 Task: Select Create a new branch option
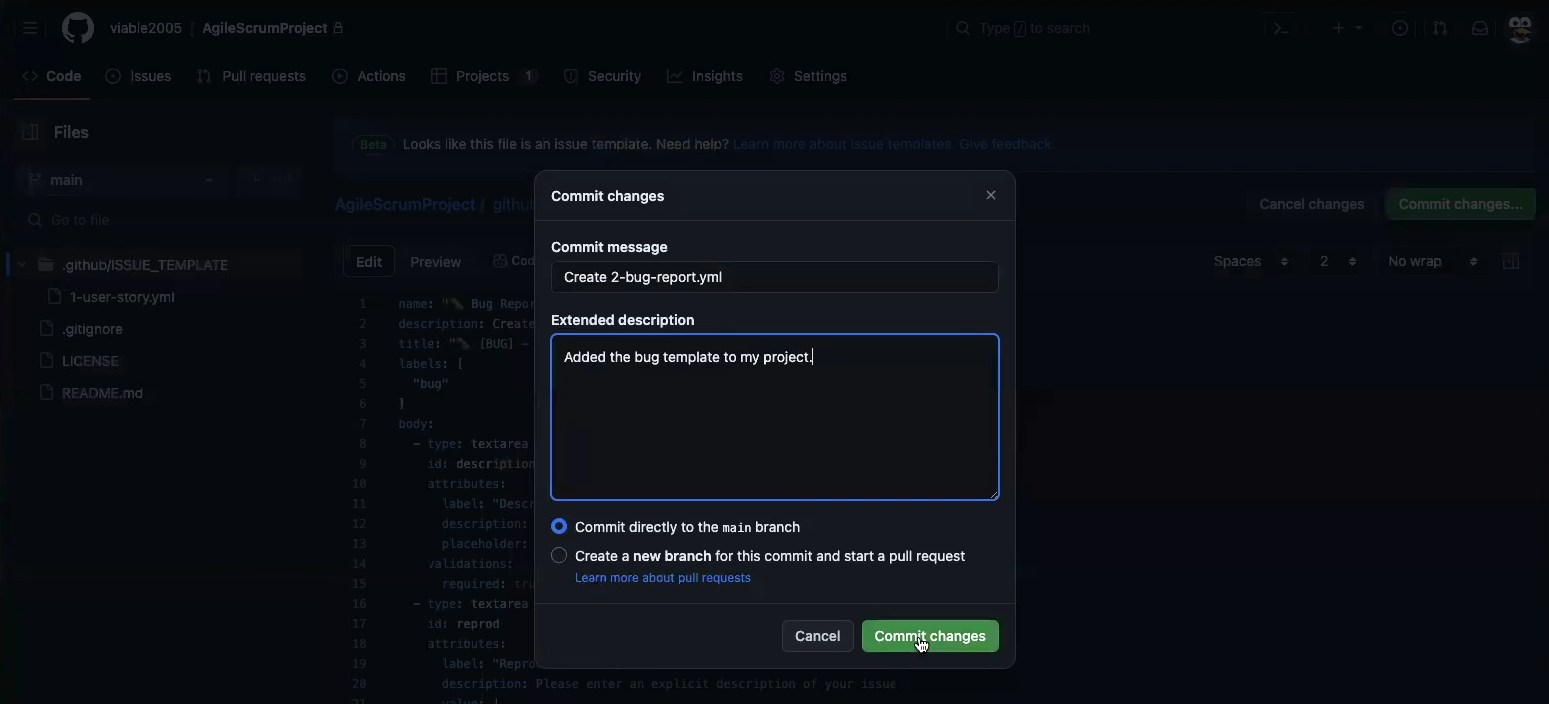point(559,555)
